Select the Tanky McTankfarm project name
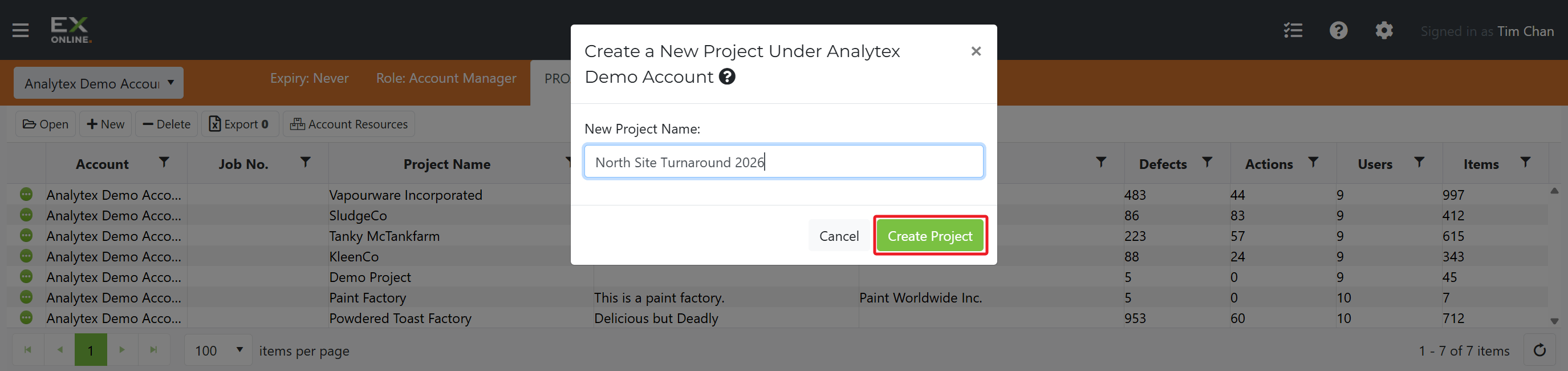The height and width of the screenshot is (371, 1568). tap(384, 236)
